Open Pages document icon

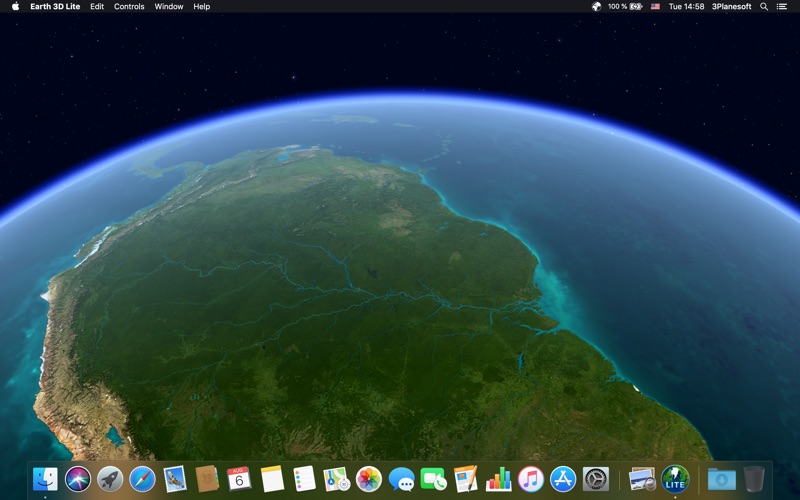[x=466, y=480]
